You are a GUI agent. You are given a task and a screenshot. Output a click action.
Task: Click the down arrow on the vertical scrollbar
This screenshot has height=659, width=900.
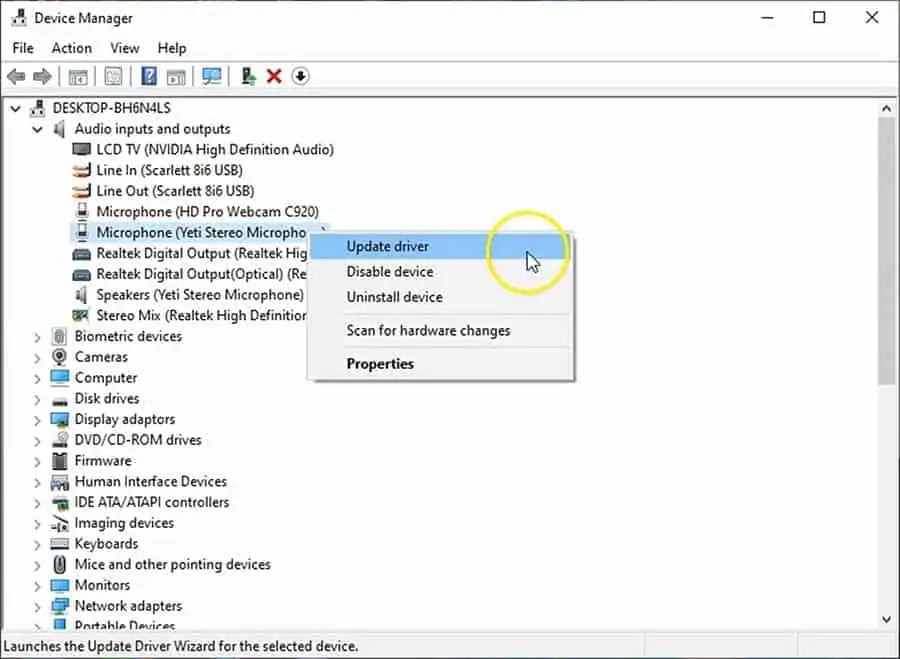click(887, 618)
